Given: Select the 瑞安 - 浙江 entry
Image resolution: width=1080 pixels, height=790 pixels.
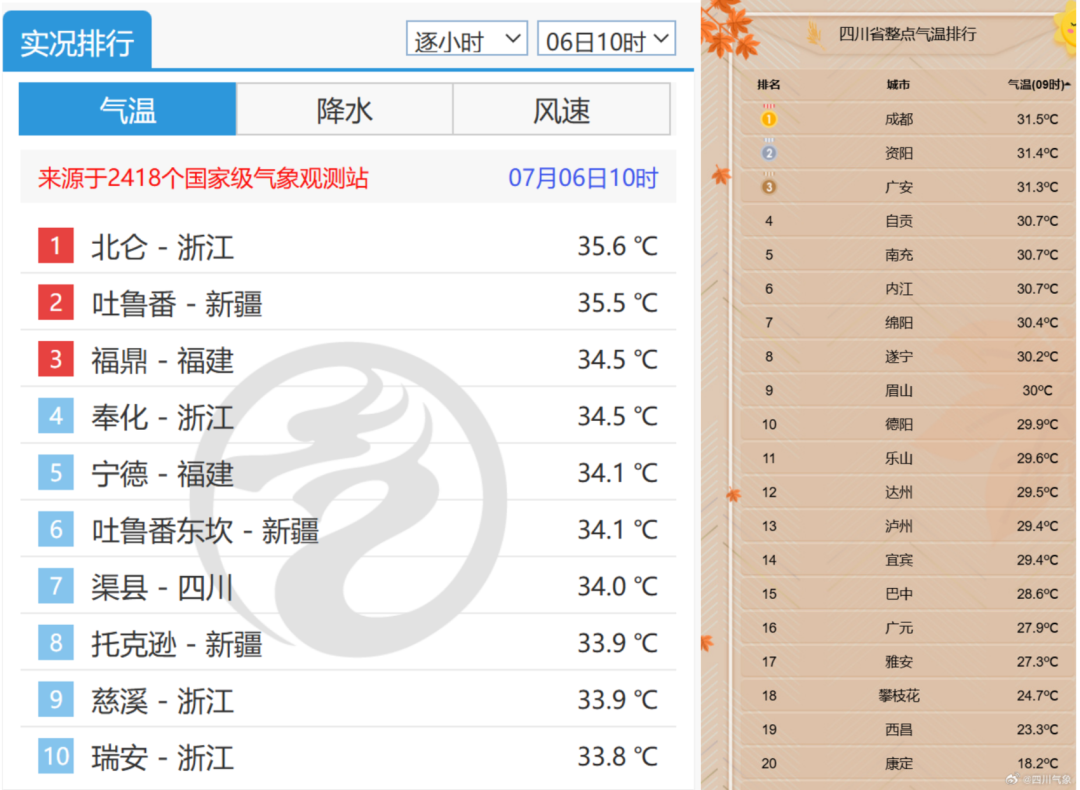Looking at the screenshot, I should point(163,757).
